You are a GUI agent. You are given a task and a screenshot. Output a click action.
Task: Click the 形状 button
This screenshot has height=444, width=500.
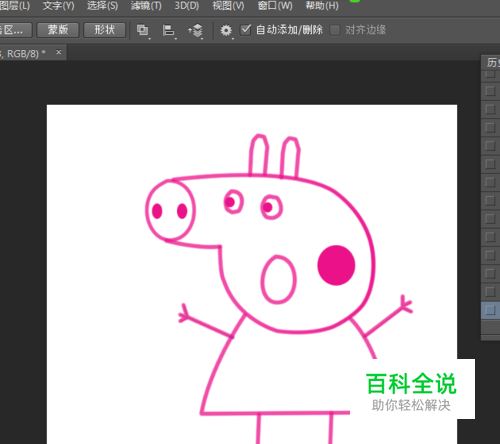(104, 30)
